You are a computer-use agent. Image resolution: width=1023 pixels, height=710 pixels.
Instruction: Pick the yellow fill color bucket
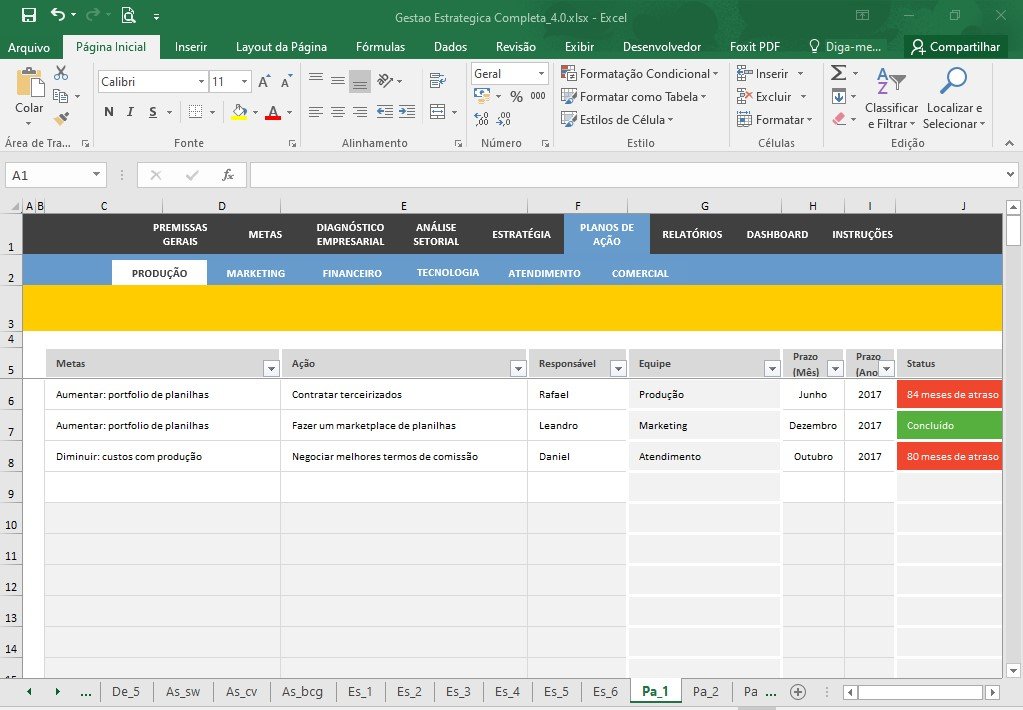click(239, 112)
